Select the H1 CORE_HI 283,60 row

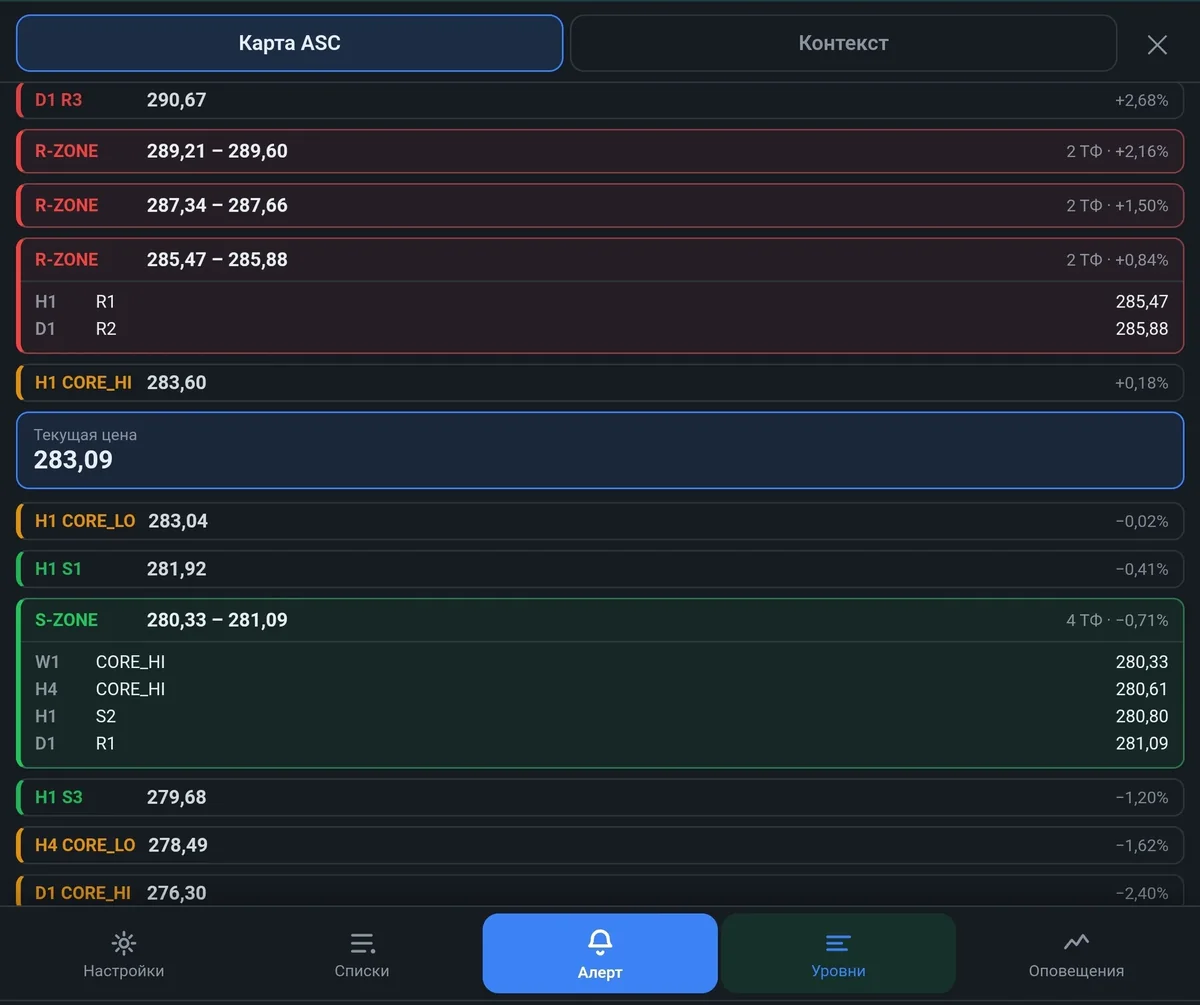point(600,383)
